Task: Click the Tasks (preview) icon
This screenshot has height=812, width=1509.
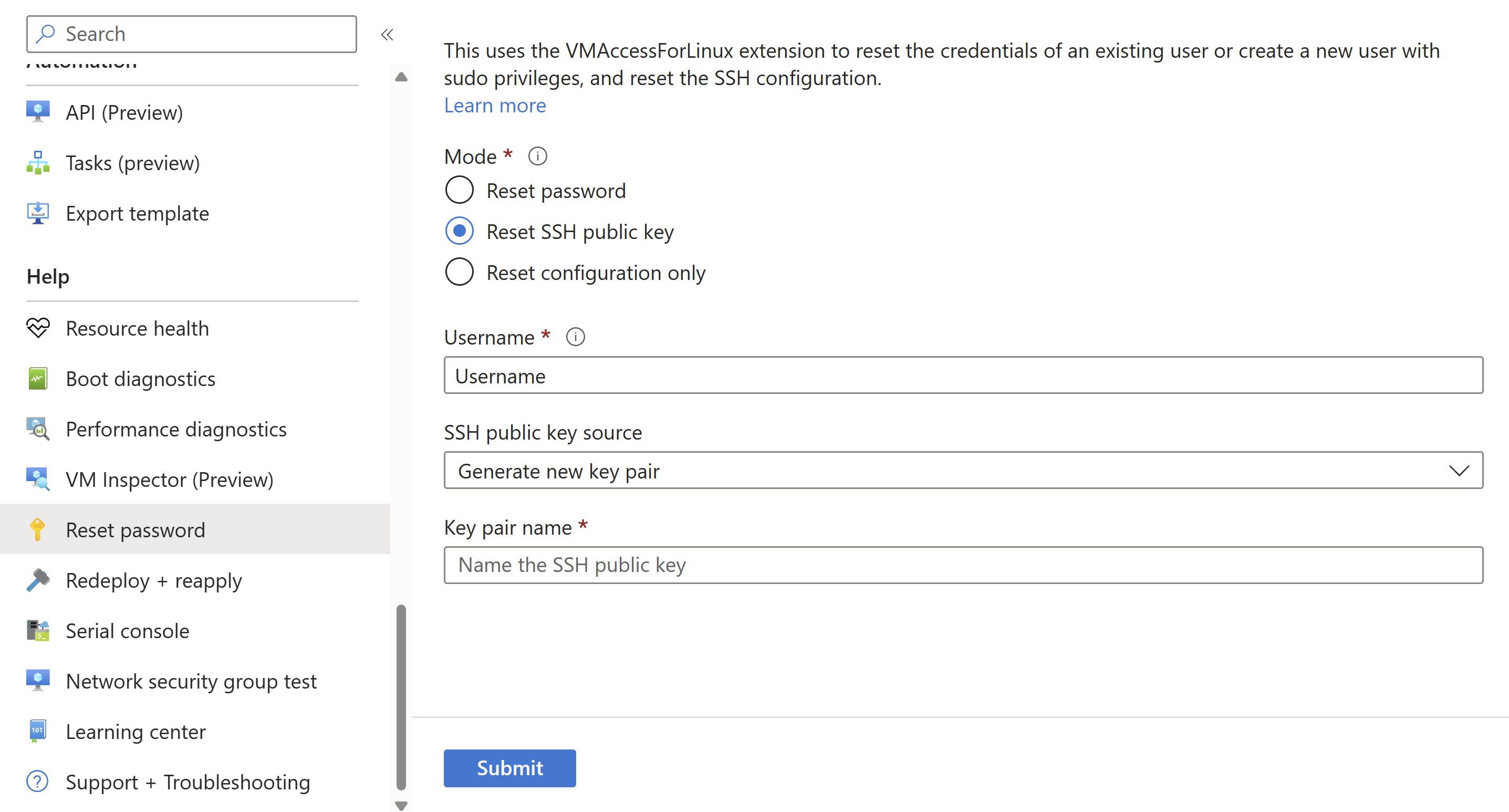Action: pos(38,163)
